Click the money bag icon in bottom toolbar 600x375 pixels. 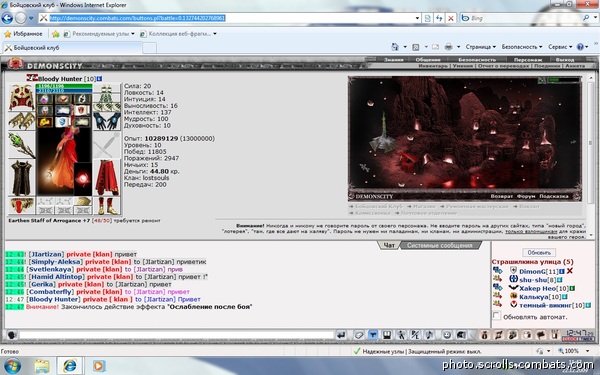coord(484,335)
